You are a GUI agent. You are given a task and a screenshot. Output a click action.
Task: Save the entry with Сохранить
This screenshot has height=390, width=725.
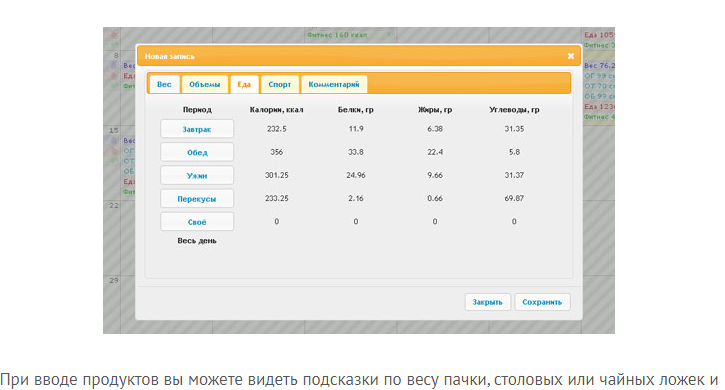click(x=542, y=302)
